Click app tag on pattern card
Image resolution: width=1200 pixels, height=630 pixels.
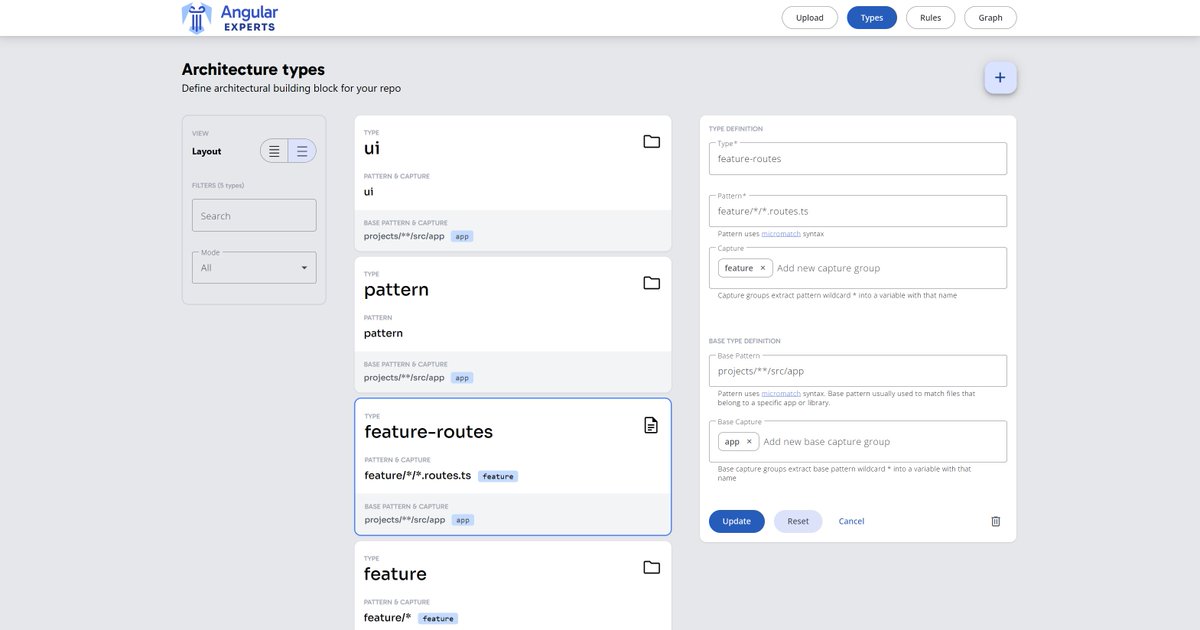point(462,378)
